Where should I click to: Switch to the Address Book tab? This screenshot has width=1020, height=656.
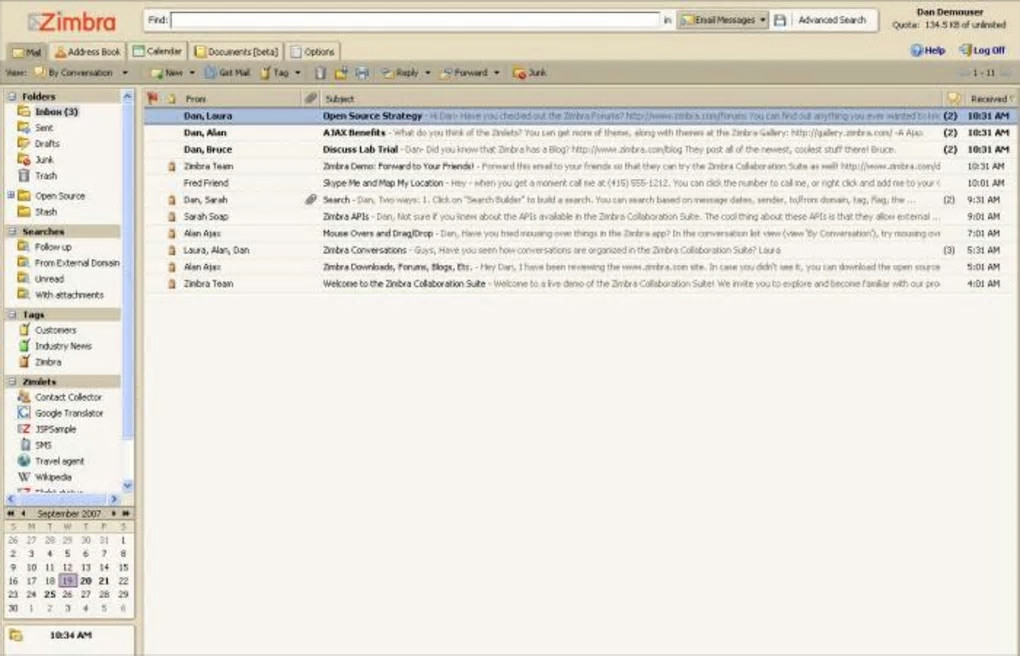(87, 51)
